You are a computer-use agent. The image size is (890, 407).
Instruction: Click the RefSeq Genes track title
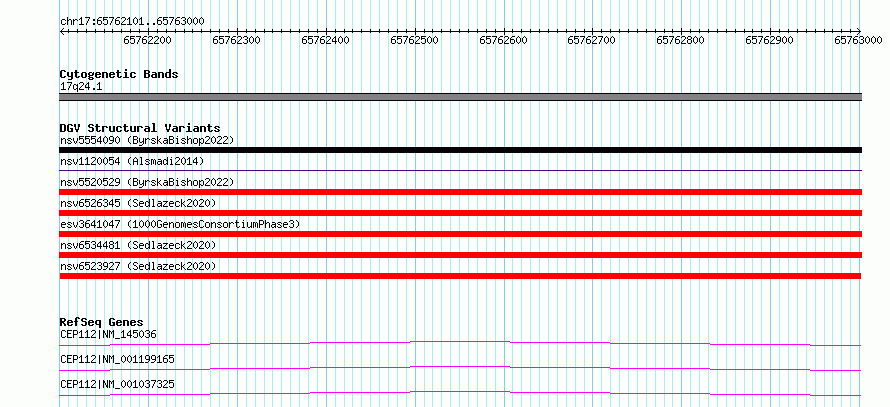tap(102, 322)
